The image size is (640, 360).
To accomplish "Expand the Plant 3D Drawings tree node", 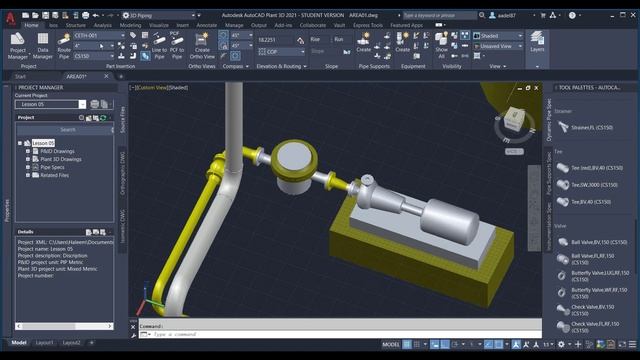I will click(28, 159).
